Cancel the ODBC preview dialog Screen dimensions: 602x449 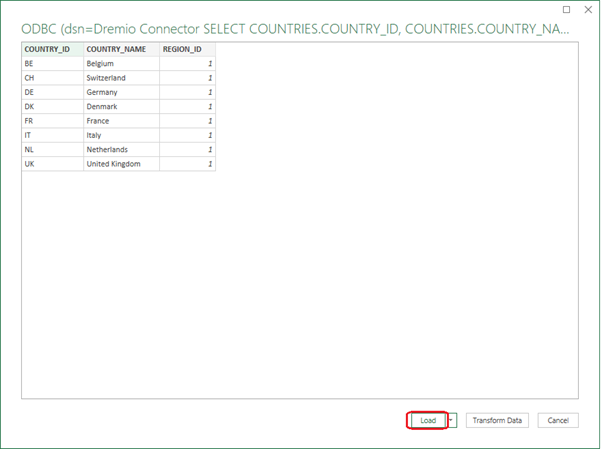coord(558,421)
